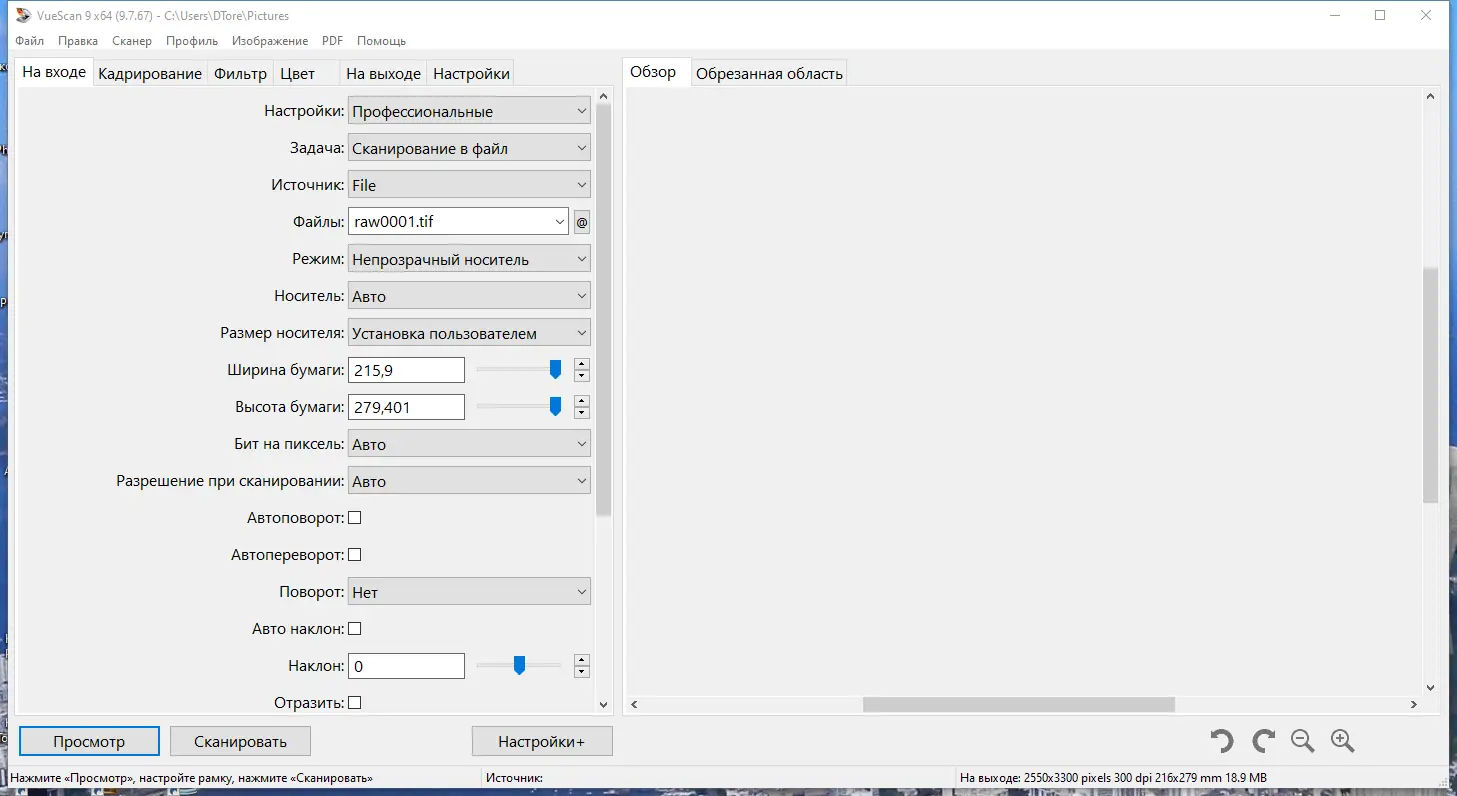Image resolution: width=1457 pixels, height=796 pixels.
Task: Switch to the Фильтр tab
Action: click(x=240, y=74)
